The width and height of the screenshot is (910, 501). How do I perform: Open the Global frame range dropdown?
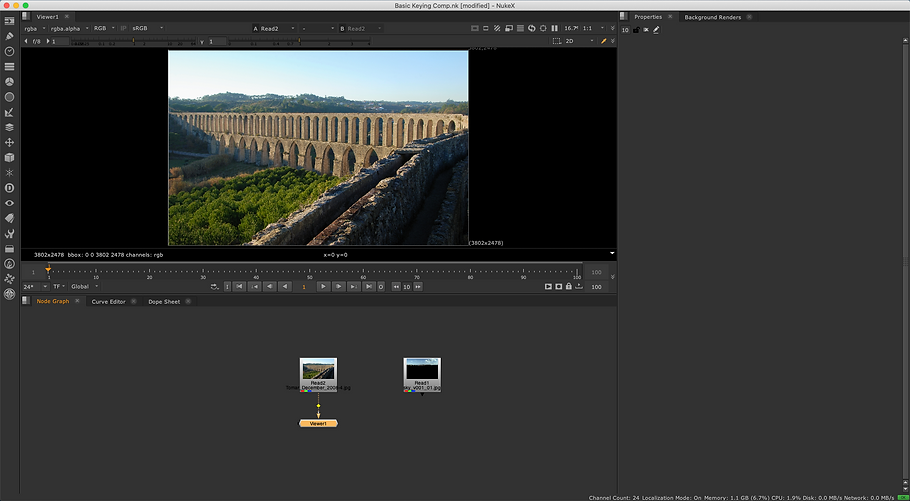[84, 286]
